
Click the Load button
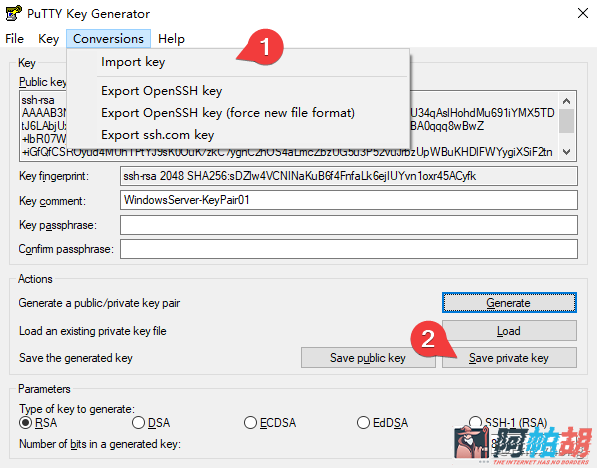pos(509,331)
